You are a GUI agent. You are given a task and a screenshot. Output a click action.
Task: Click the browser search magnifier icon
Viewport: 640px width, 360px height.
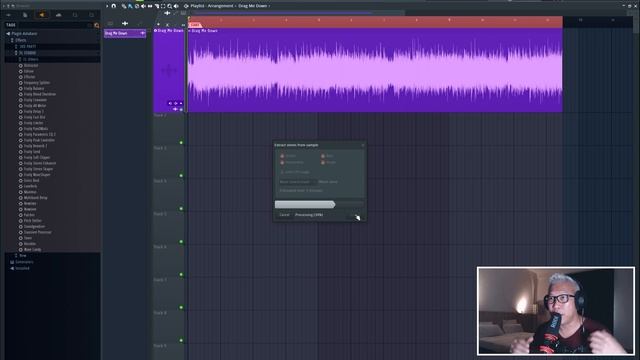[97, 25]
